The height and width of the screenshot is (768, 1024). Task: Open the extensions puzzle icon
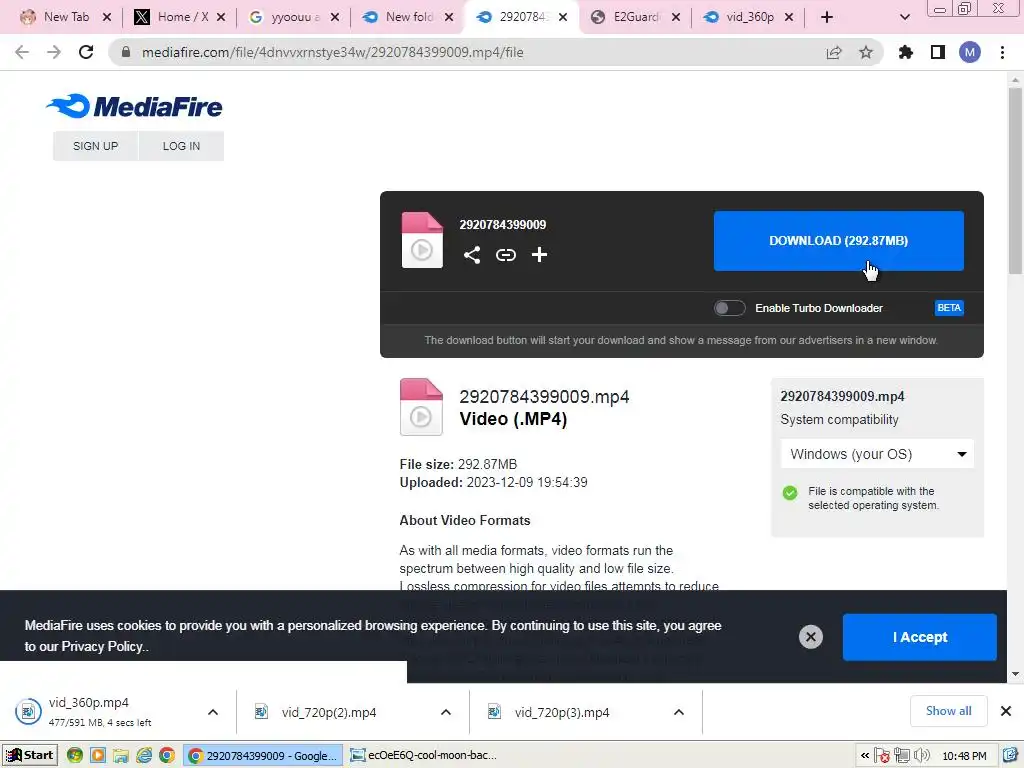pos(906,52)
